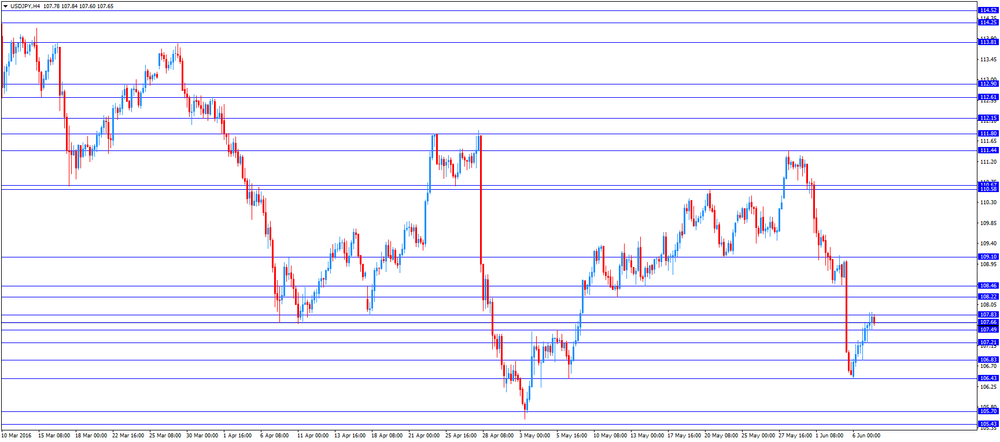Click the USDJPY,H4 chart title text
The image size is (1000, 442).
[x=26, y=6]
